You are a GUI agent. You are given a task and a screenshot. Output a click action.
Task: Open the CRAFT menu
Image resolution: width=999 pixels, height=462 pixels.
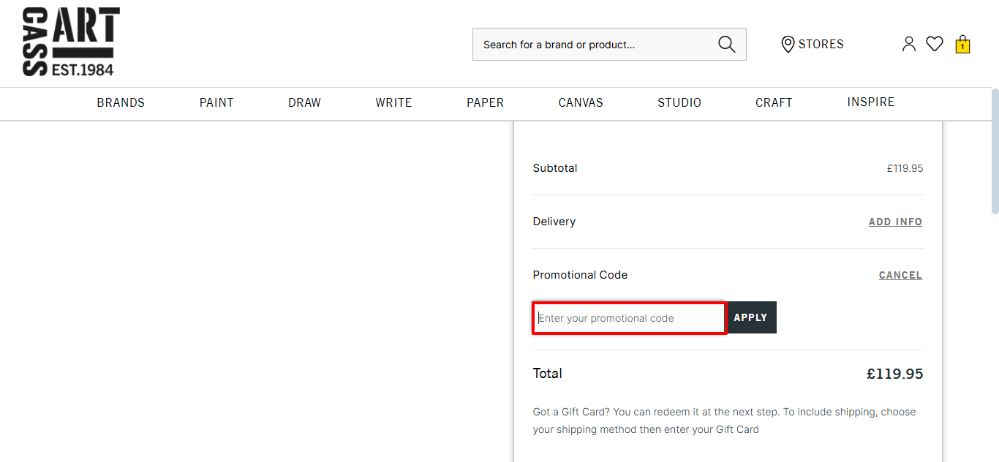tap(773, 103)
